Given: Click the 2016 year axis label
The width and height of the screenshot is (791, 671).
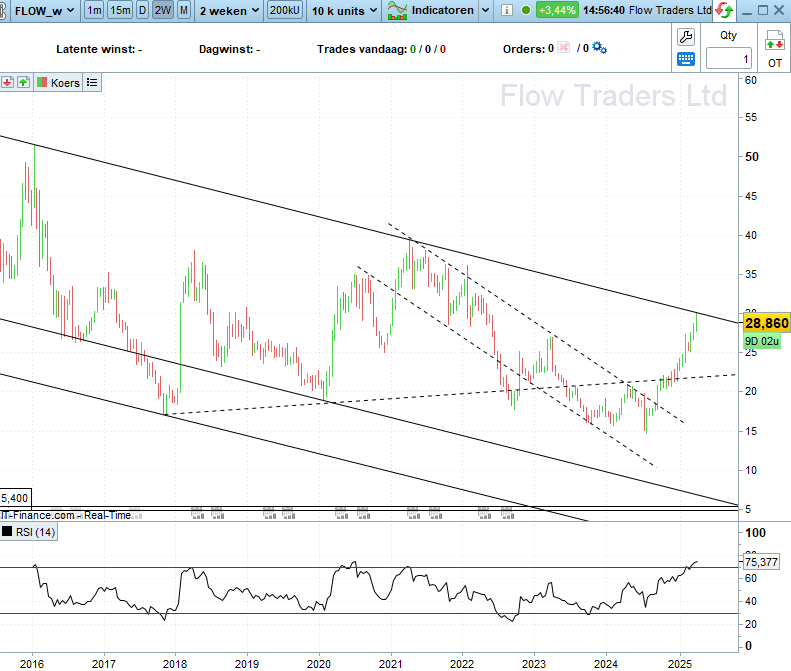Looking at the screenshot, I should tap(32, 664).
